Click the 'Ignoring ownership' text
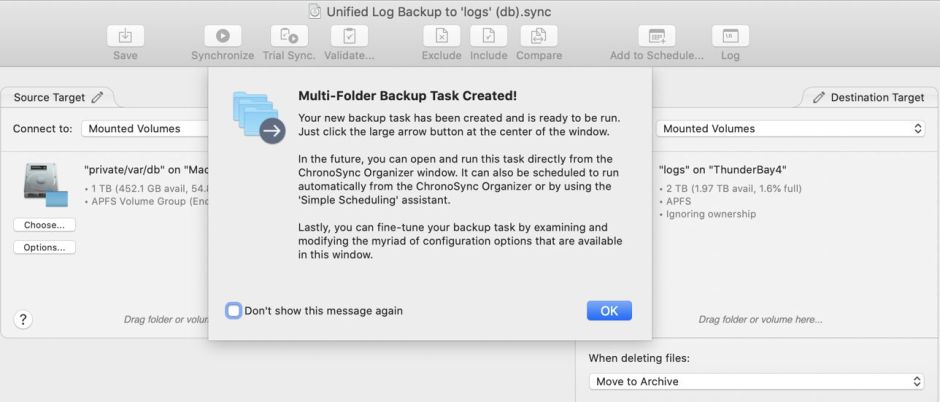 [710, 214]
